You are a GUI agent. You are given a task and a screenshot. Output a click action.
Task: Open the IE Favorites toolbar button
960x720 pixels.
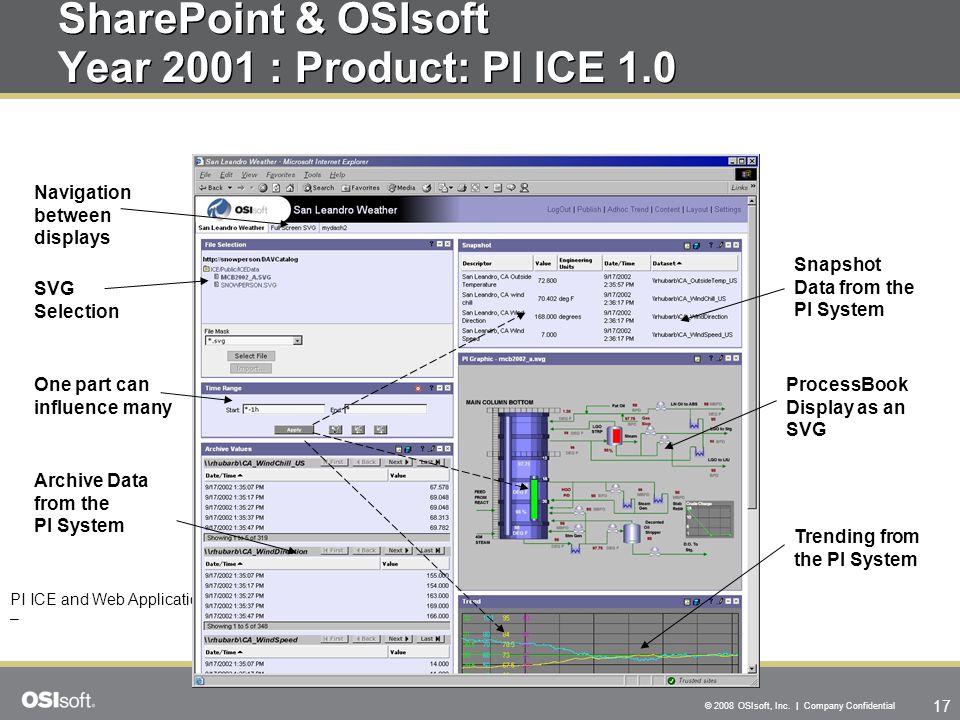click(x=361, y=188)
